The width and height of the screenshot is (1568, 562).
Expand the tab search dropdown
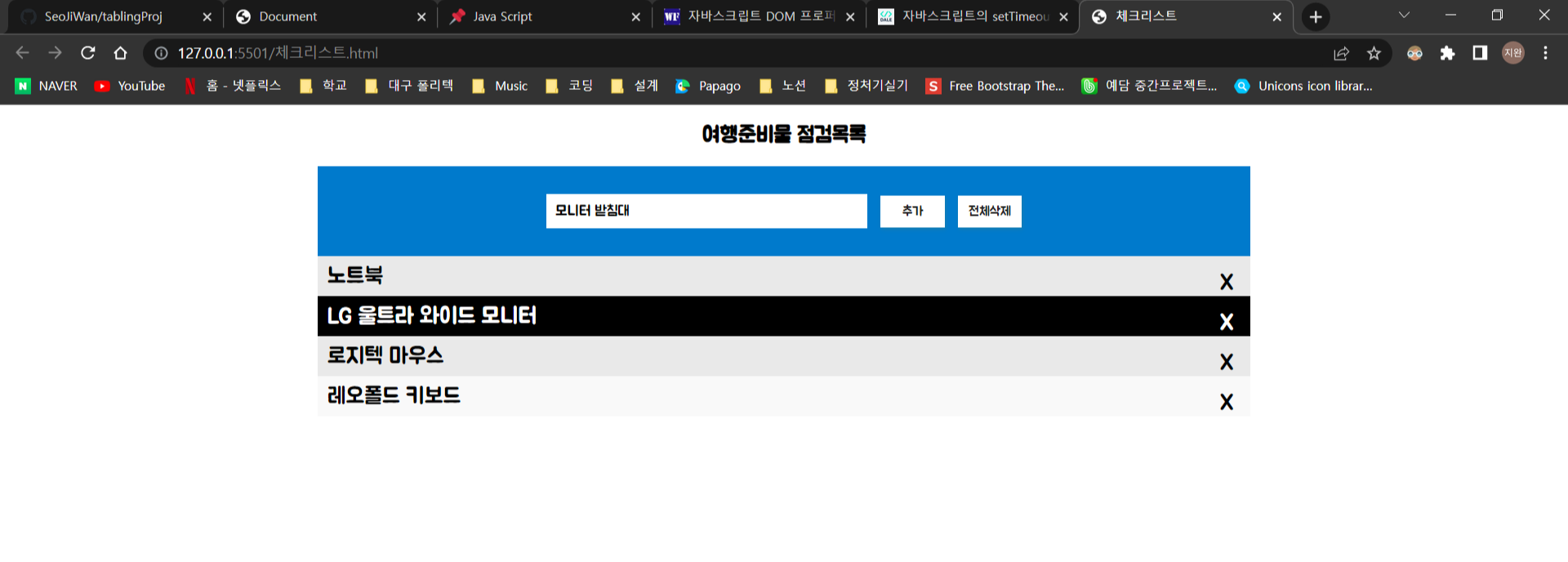[x=1404, y=16]
